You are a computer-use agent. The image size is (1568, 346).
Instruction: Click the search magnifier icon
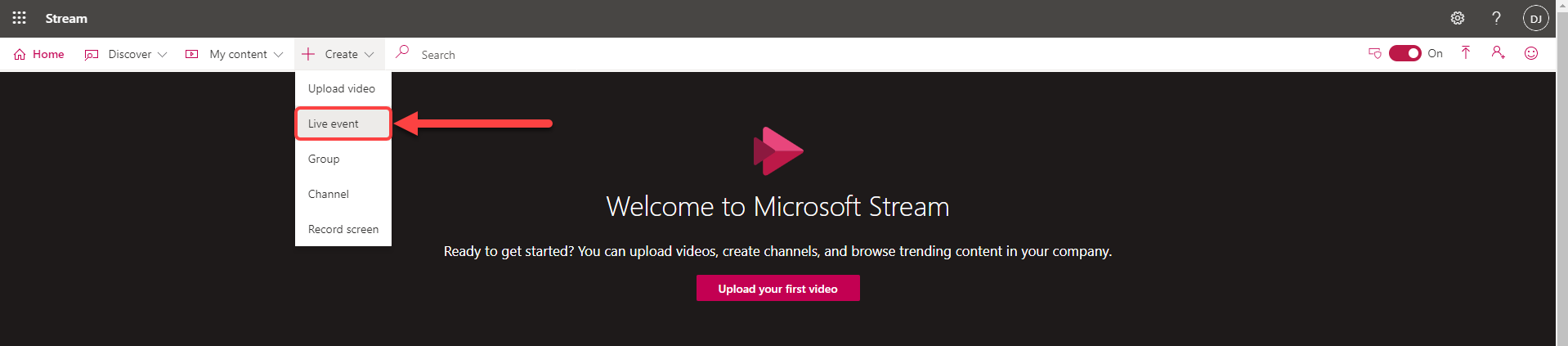coord(402,52)
